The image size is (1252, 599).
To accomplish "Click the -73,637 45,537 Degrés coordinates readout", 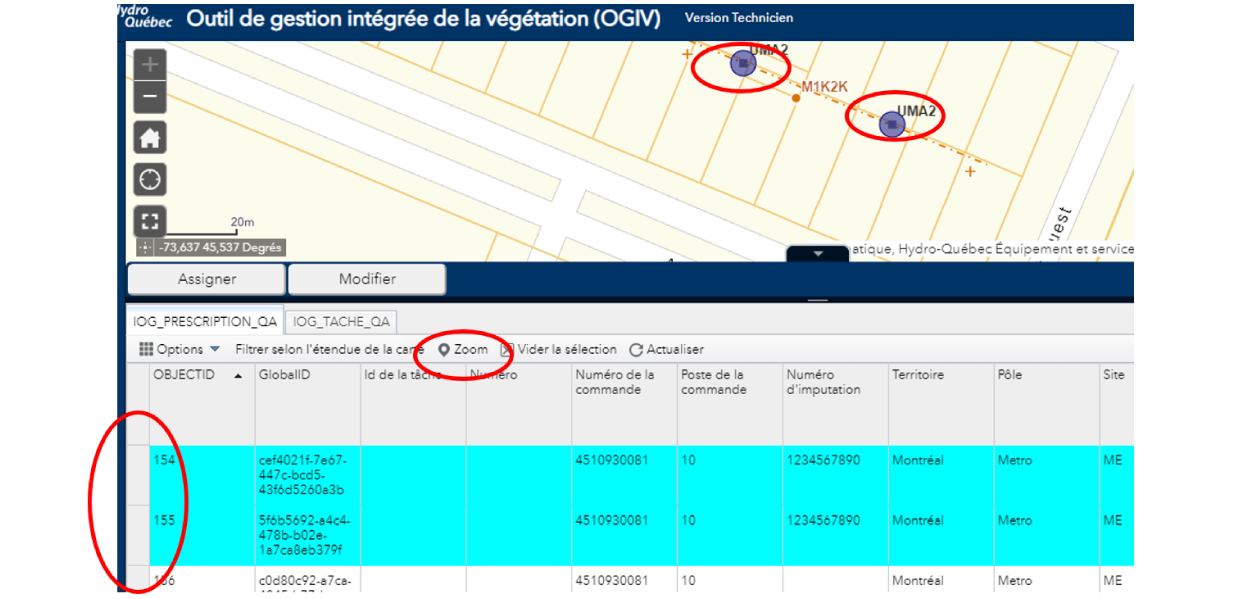I will pos(219,247).
